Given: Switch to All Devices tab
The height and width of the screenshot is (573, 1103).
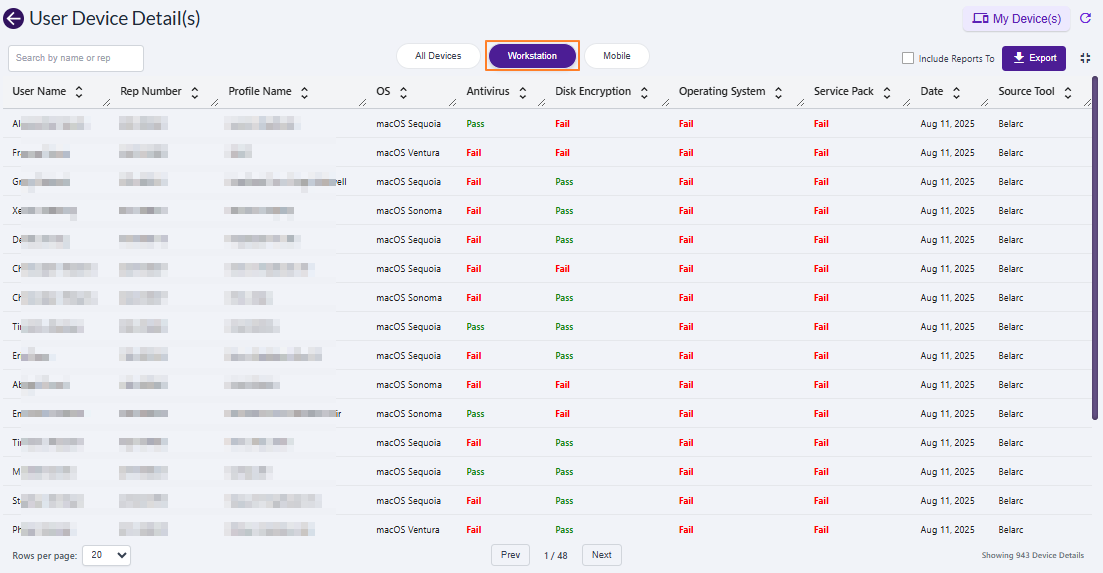Looking at the screenshot, I should [x=438, y=56].
